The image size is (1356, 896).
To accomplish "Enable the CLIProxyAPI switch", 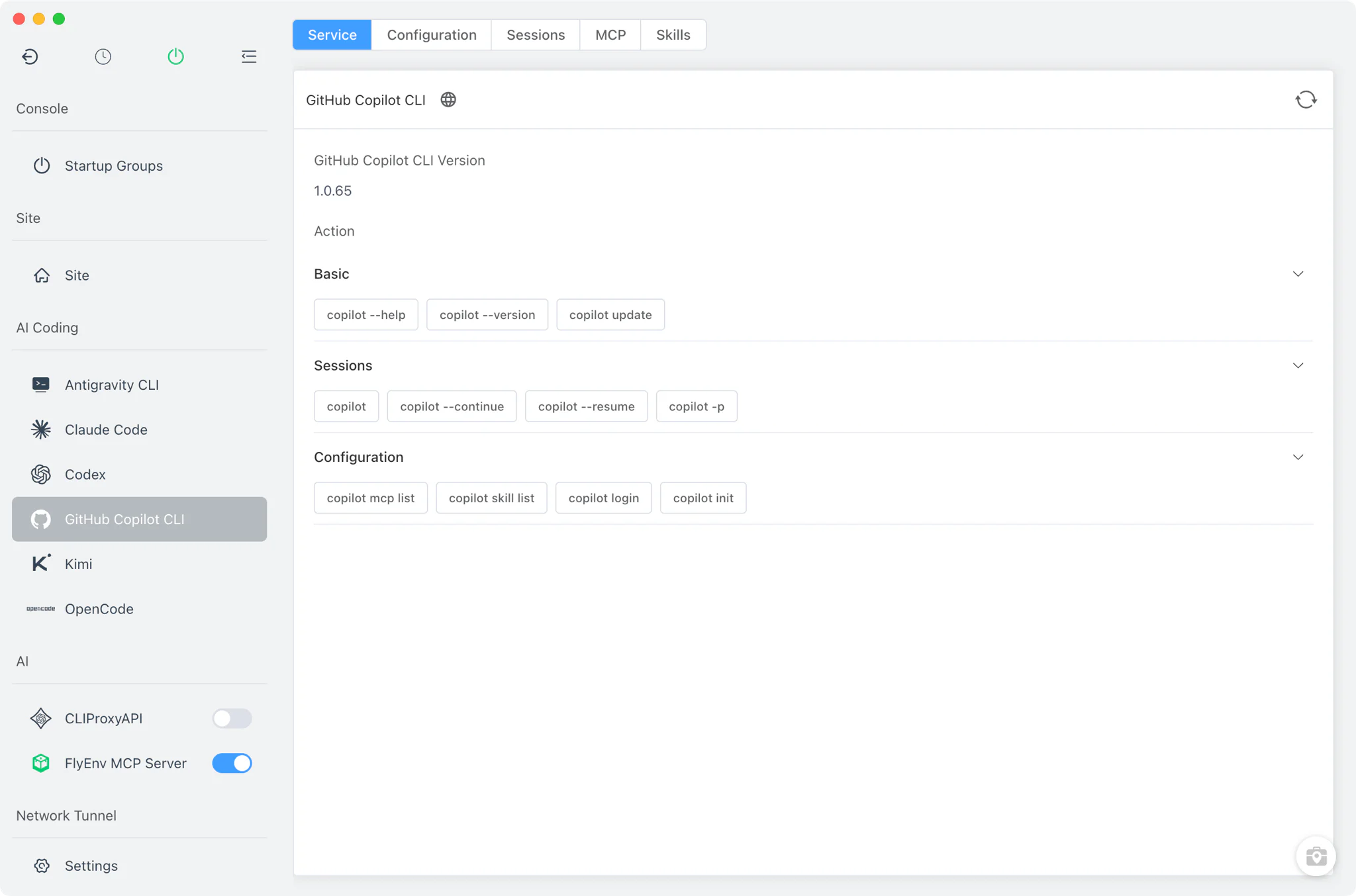I will coord(232,719).
